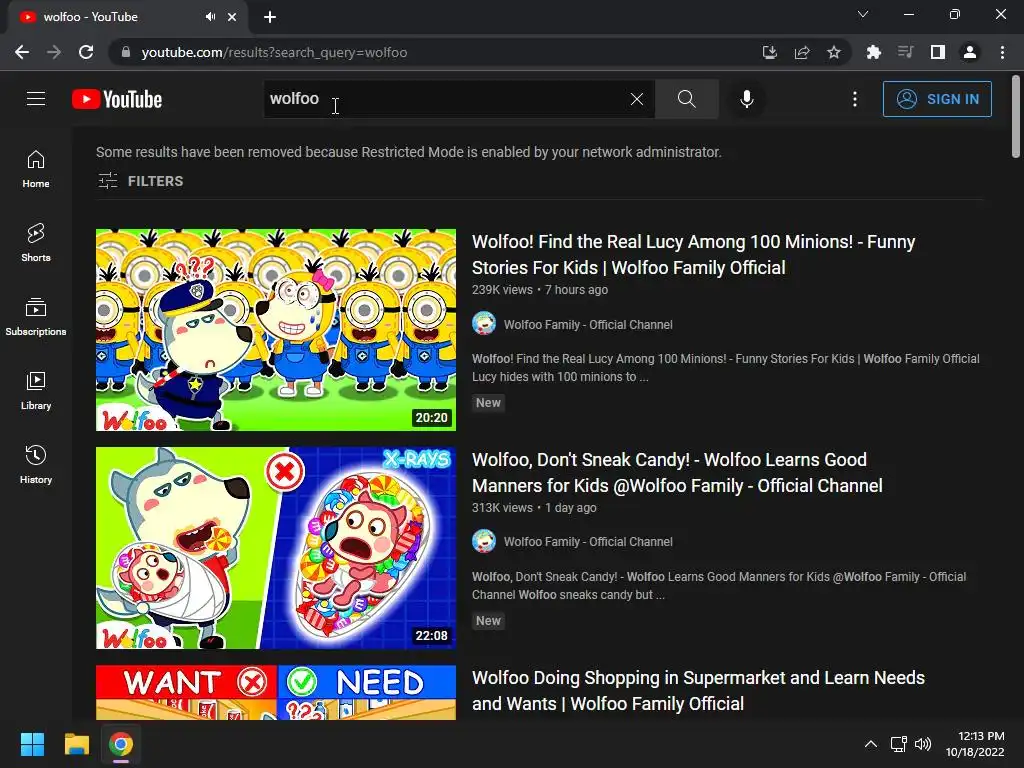Go forward with the browser forward arrow
The height and width of the screenshot is (768, 1024).
coord(54,52)
